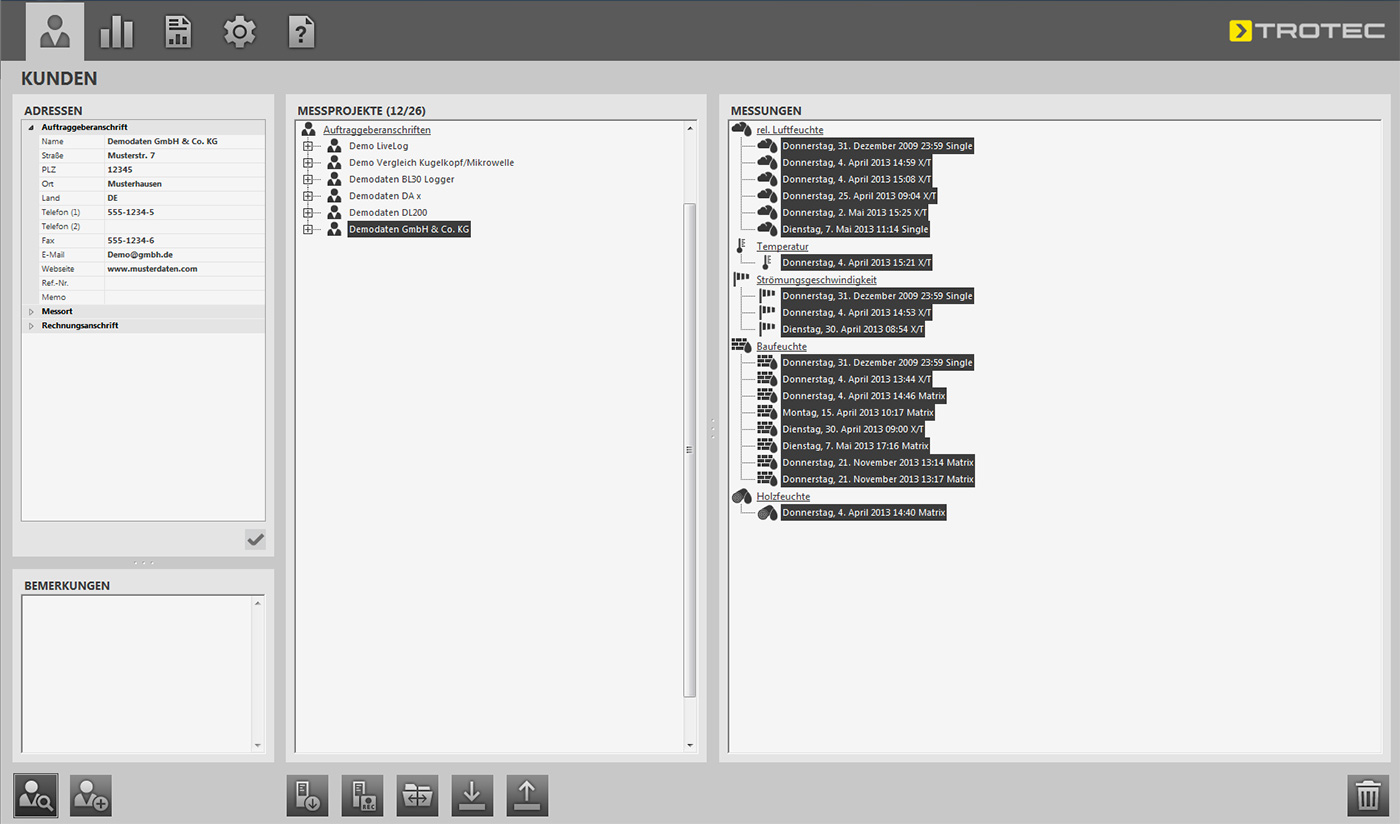The image size is (1400, 824).
Task: Select measurement Donnerstag, 25. April 2013 09:04 X/T
Action: [859, 196]
